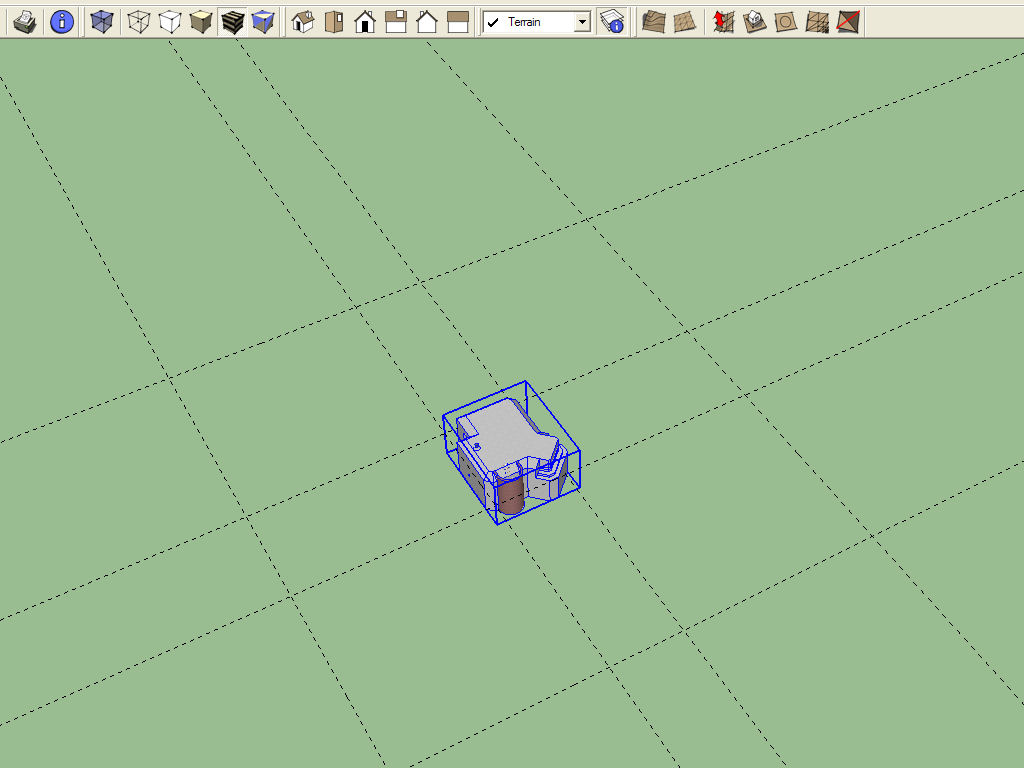The image size is (1024, 768).
Task: Expand the Terrain layer dropdown
Action: point(582,22)
